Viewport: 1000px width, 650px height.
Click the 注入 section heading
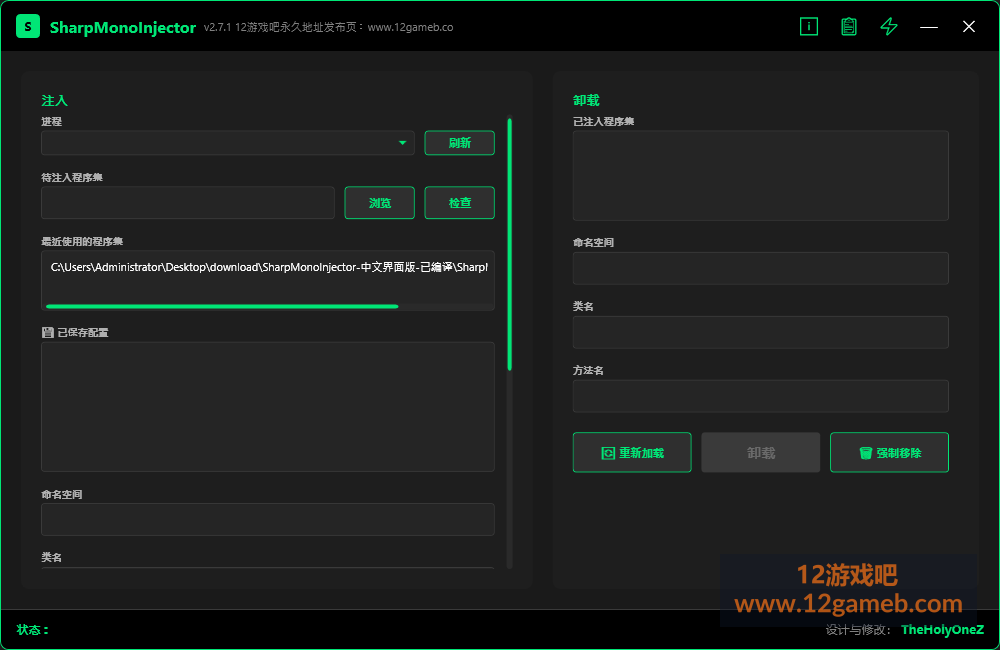(54, 100)
